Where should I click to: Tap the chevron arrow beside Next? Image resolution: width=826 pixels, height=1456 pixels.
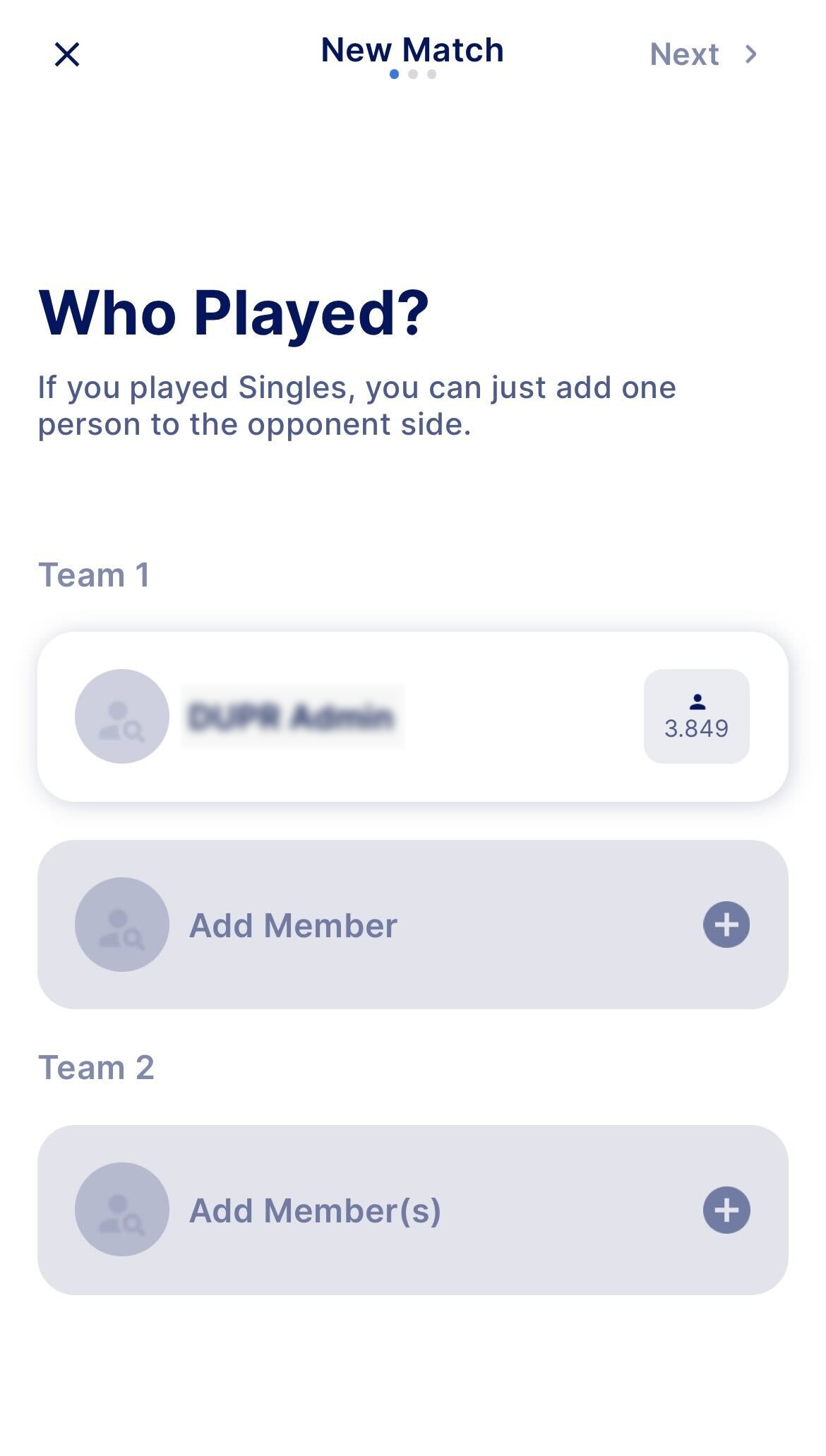point(751,54)
